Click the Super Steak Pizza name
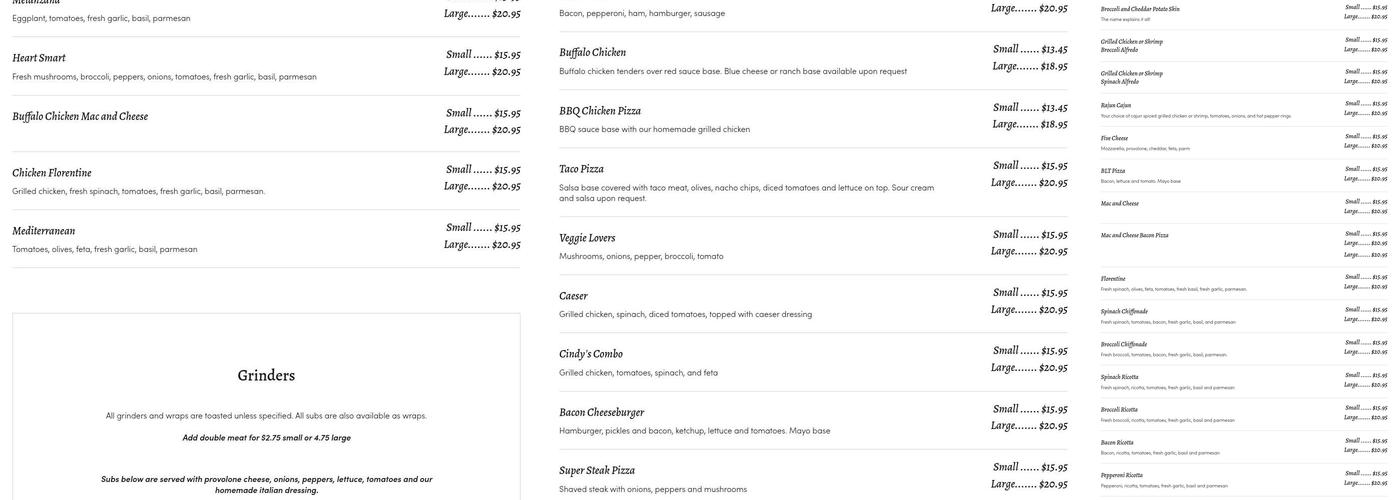The height and width of the screenshot is (500, 1400). [x=597, y=470]
